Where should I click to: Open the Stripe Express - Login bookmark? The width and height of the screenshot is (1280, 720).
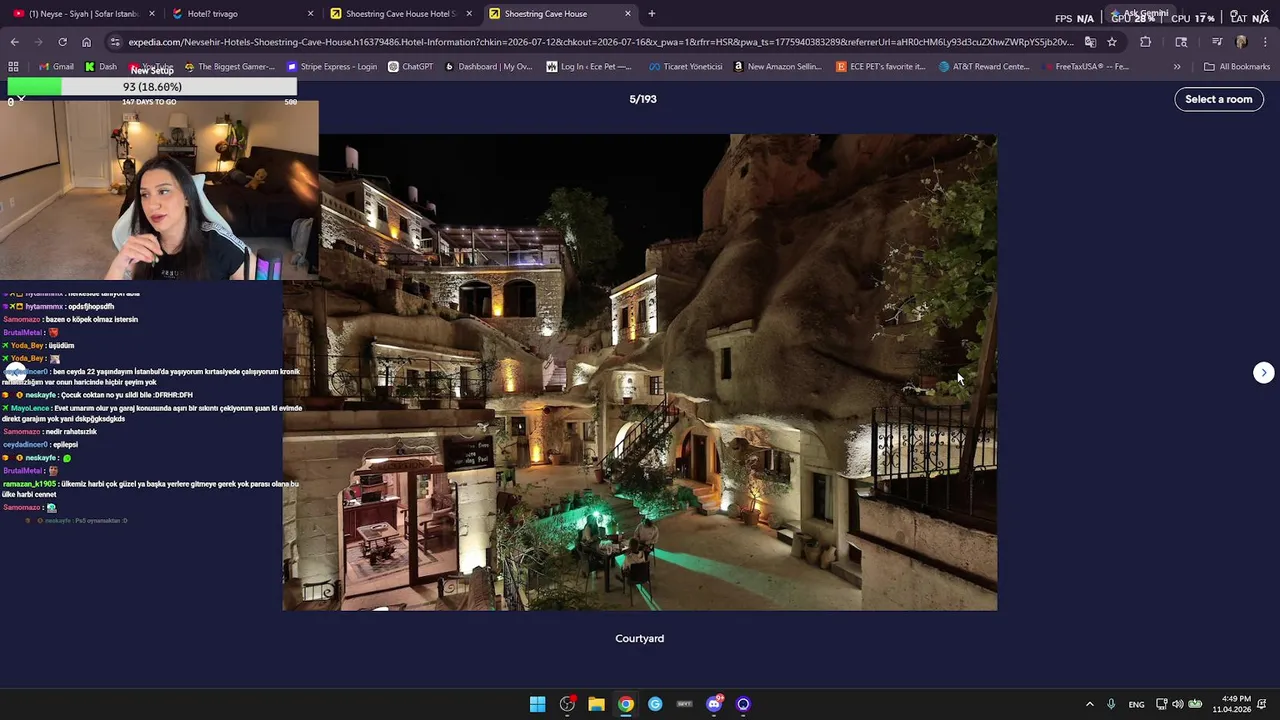point(332,67)
